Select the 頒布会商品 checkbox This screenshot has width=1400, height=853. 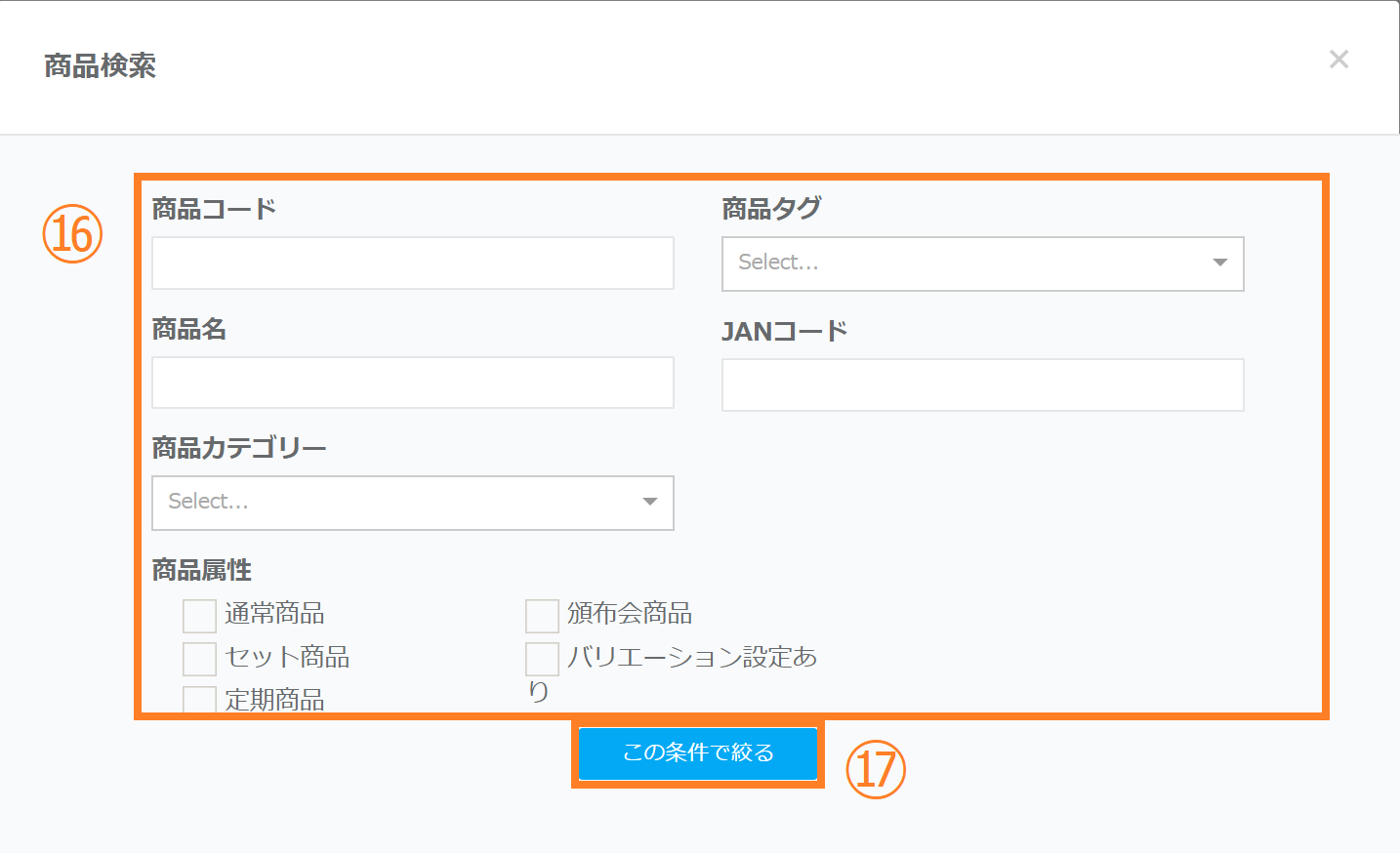(x=542, y=616)
